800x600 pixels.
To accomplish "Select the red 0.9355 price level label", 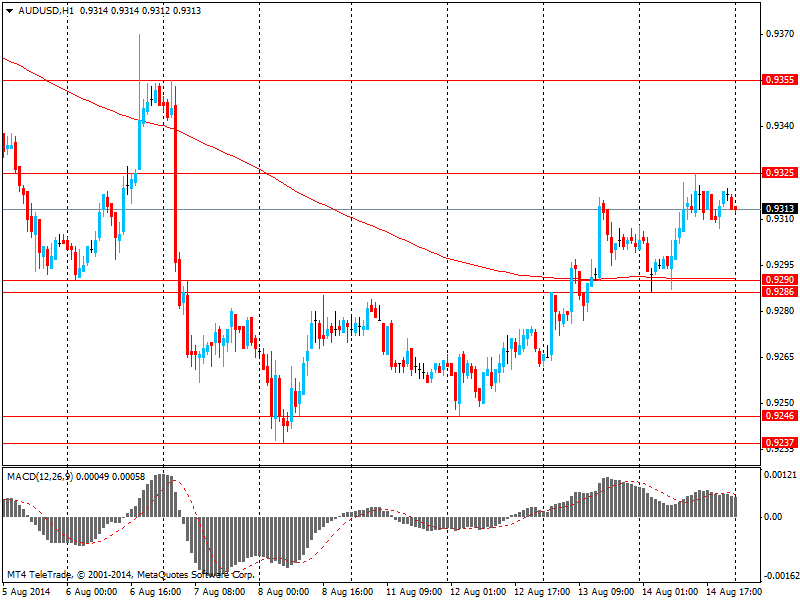I will [x=780, y=80].
